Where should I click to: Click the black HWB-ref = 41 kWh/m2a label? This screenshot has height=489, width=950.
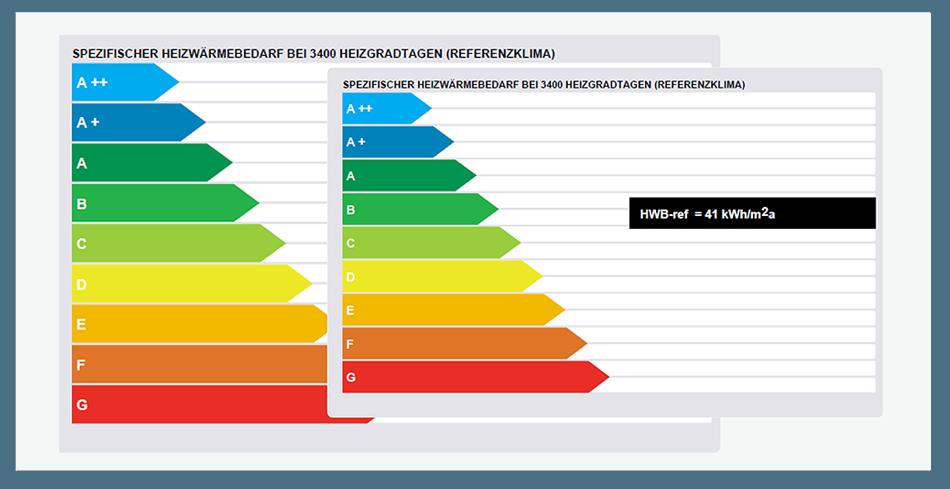tap(752, 213)
